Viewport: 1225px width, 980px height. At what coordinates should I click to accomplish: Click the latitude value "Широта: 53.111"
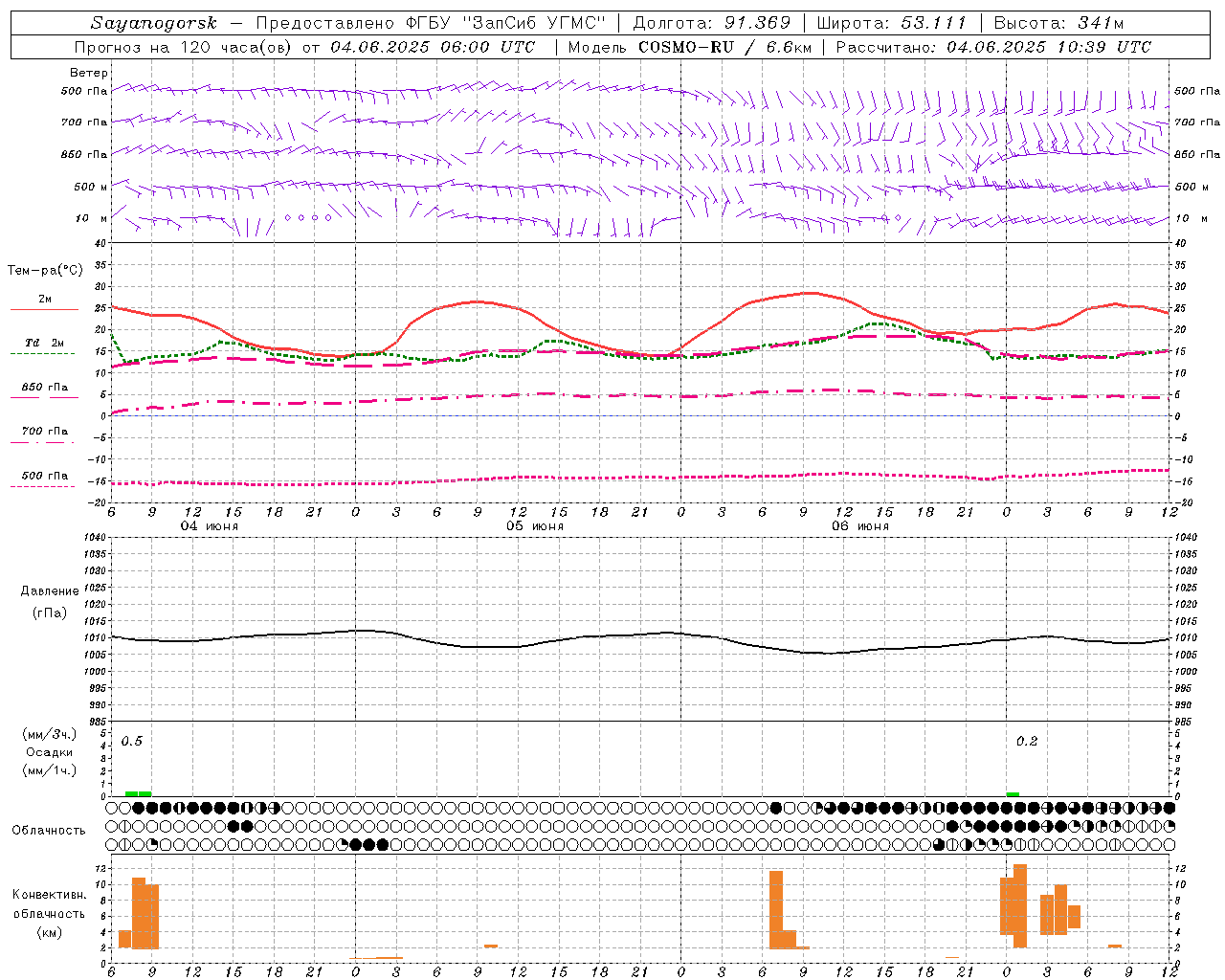click(x=892, y=23)
